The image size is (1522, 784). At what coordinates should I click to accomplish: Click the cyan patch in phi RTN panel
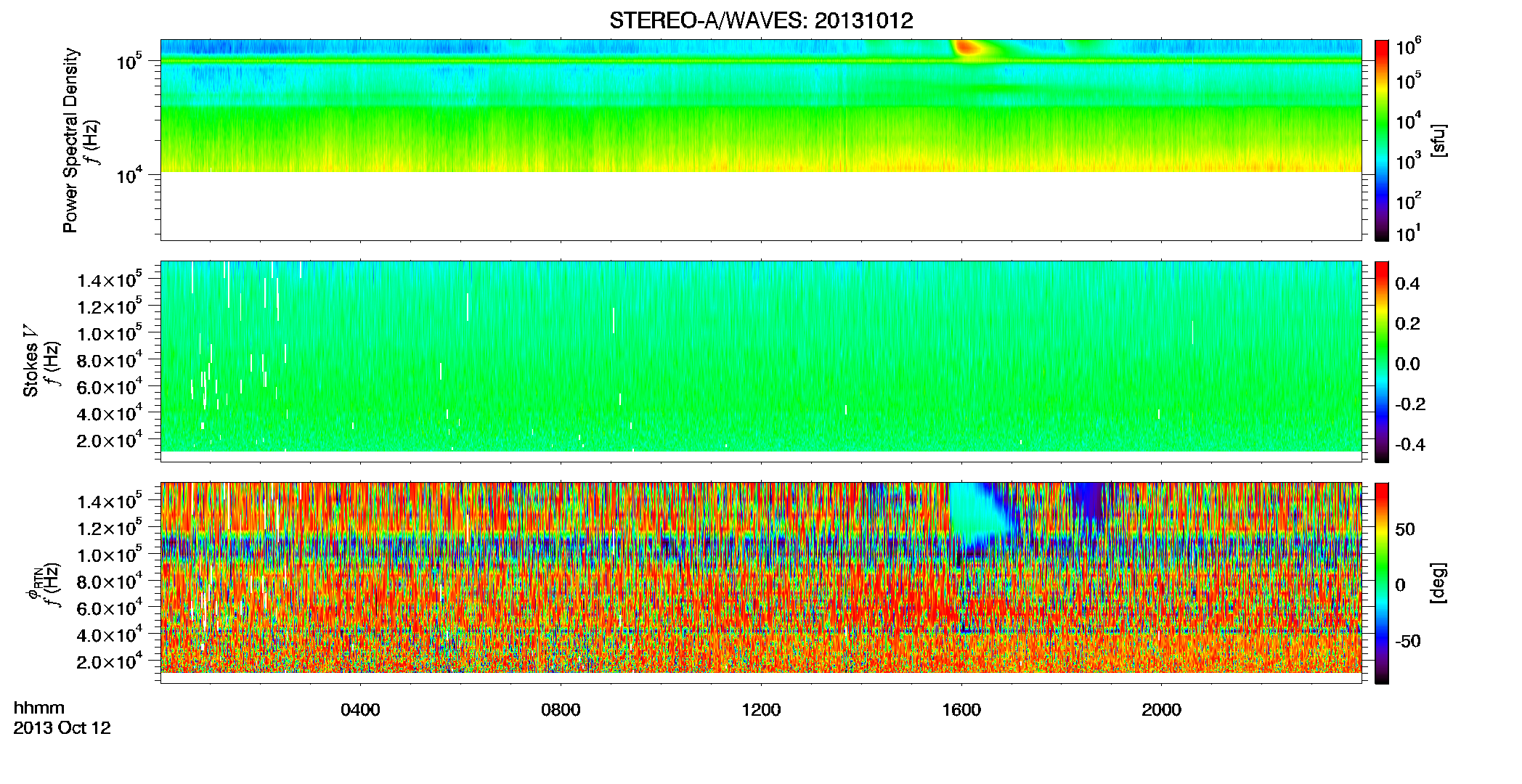(x=977, y=510)
